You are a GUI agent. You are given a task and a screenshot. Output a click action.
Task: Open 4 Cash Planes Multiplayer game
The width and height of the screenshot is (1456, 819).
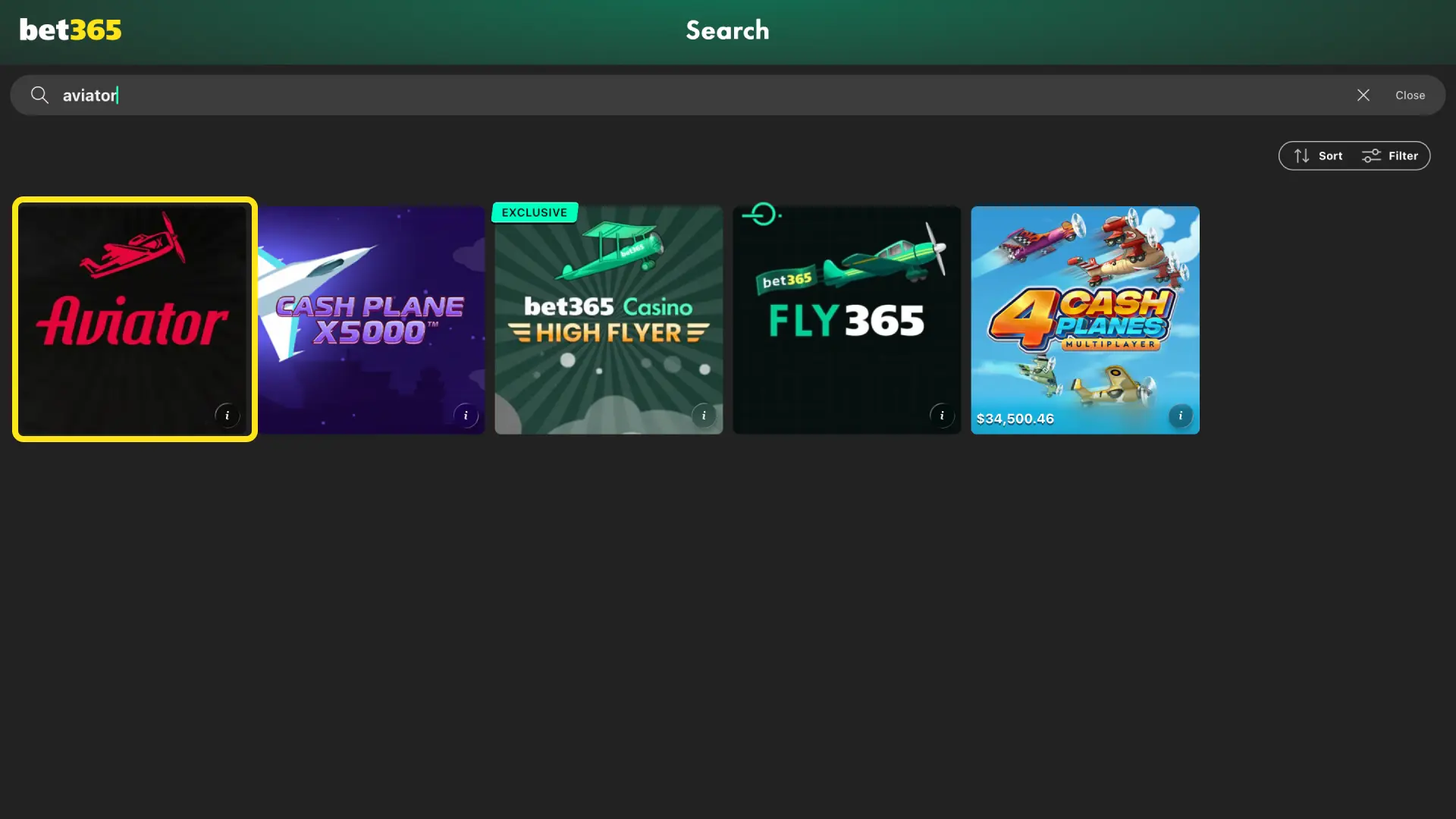(x=1085, y=319)
